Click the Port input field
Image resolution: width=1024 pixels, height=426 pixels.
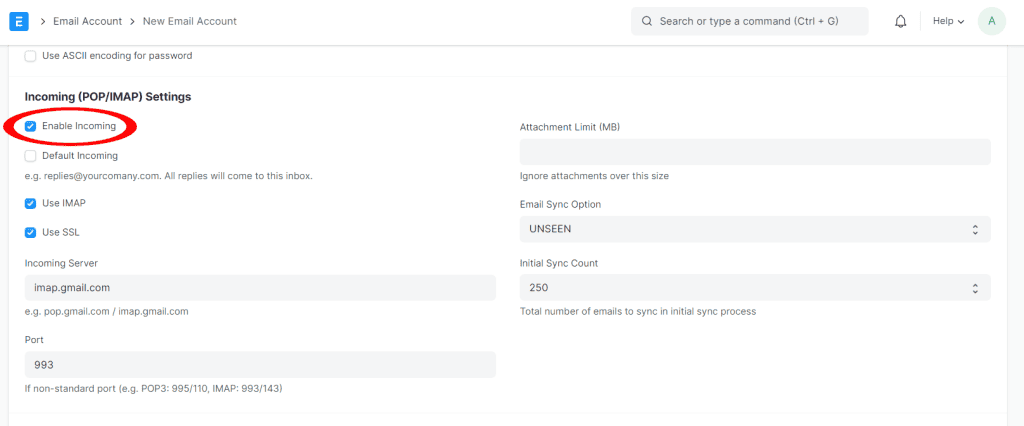[x=260, y=365]
